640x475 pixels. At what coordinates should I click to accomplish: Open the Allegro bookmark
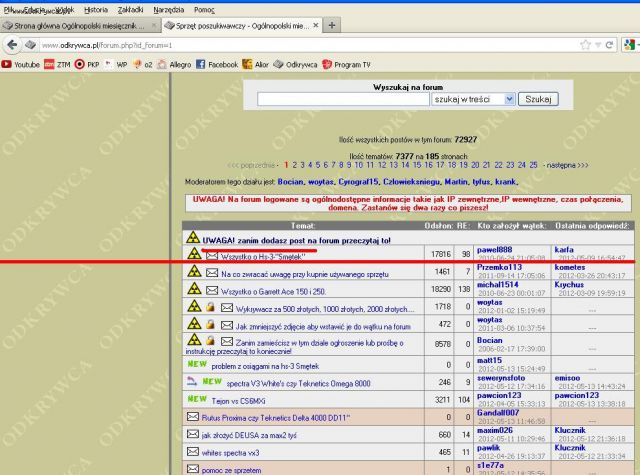pos(174,64)
